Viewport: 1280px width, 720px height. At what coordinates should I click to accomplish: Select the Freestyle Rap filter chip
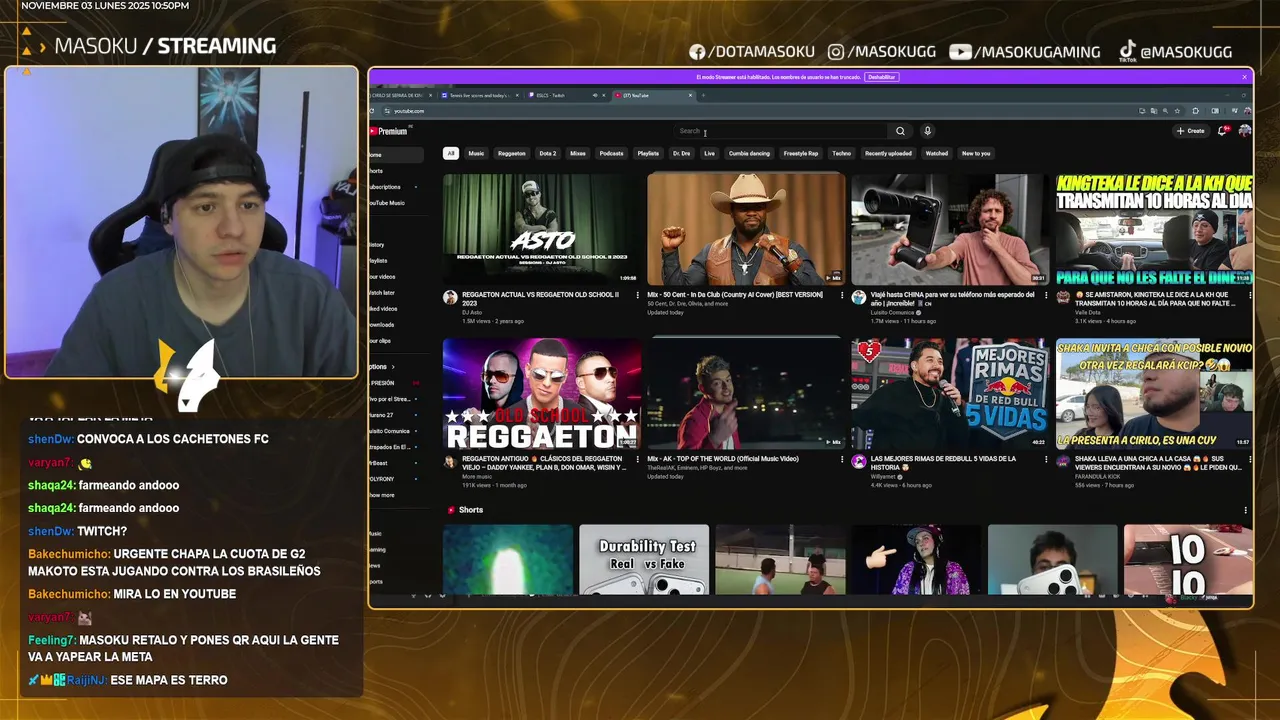coord(800,153)
